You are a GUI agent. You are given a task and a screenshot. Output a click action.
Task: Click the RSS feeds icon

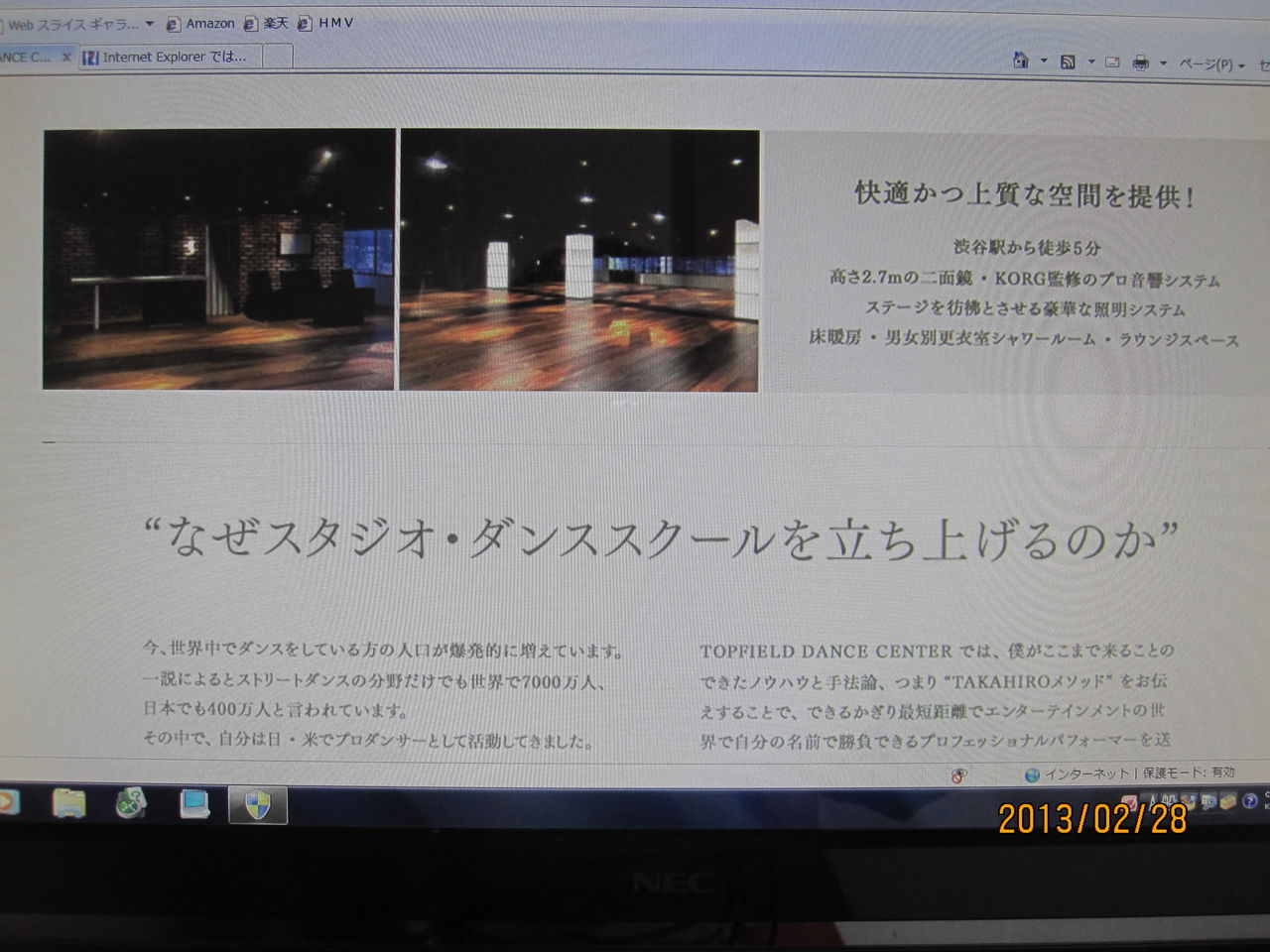coord(1068,62)
